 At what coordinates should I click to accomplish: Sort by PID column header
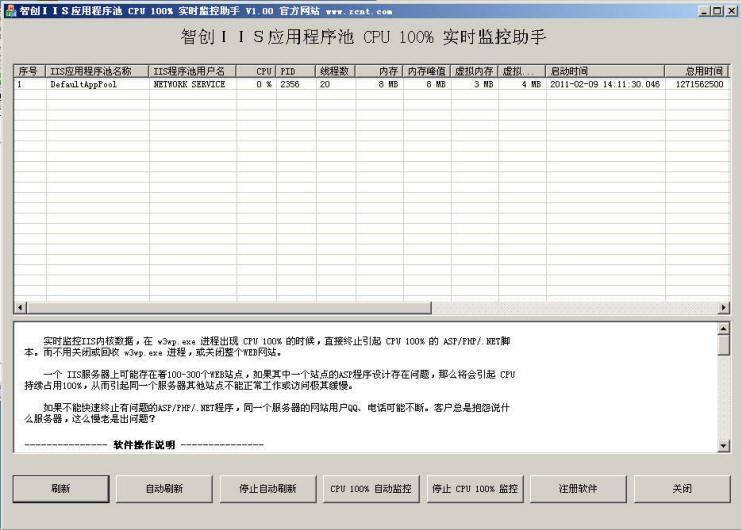point(296,71)
